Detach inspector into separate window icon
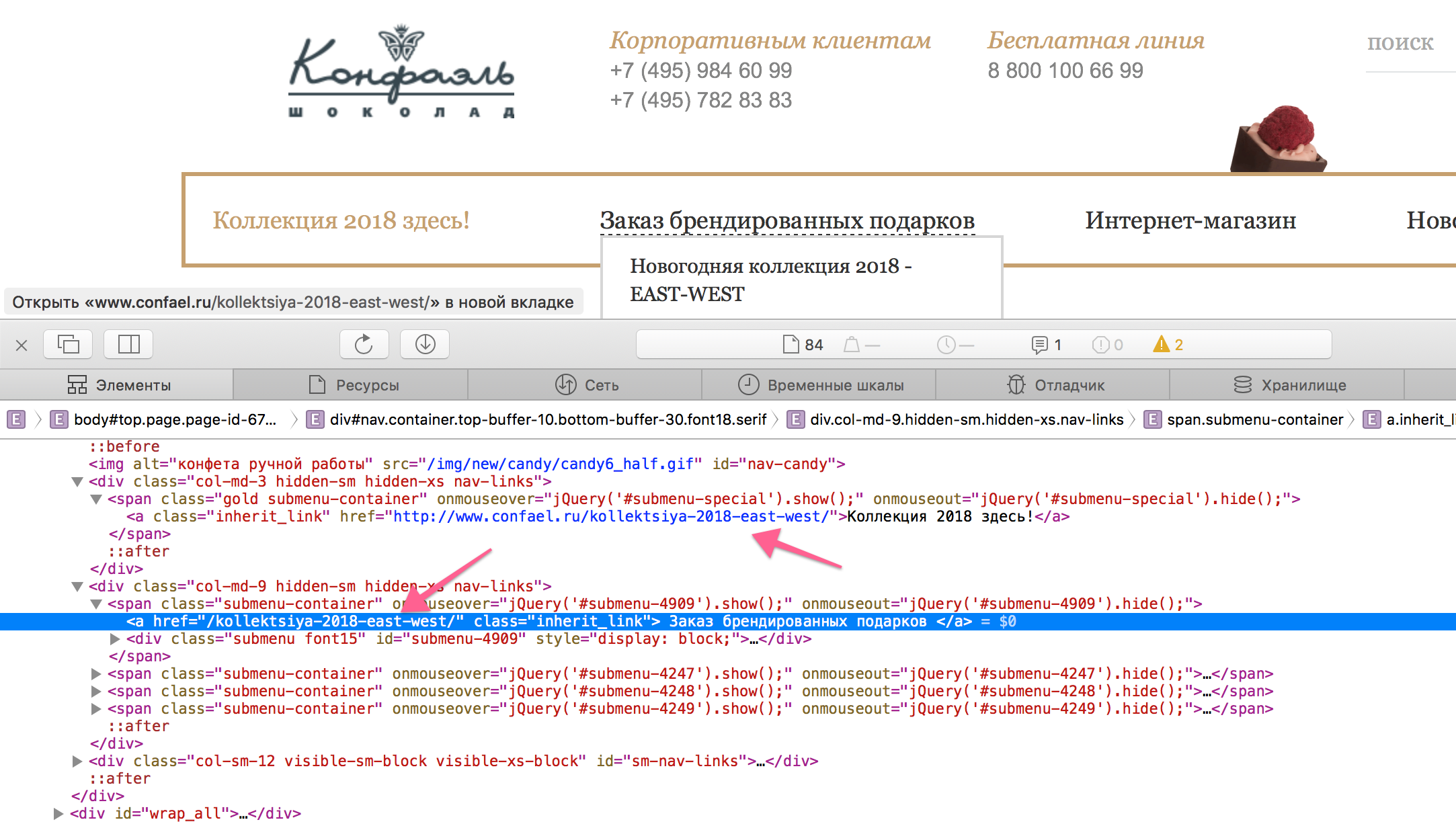The image size is (1456, 824). tap(68, 345)
